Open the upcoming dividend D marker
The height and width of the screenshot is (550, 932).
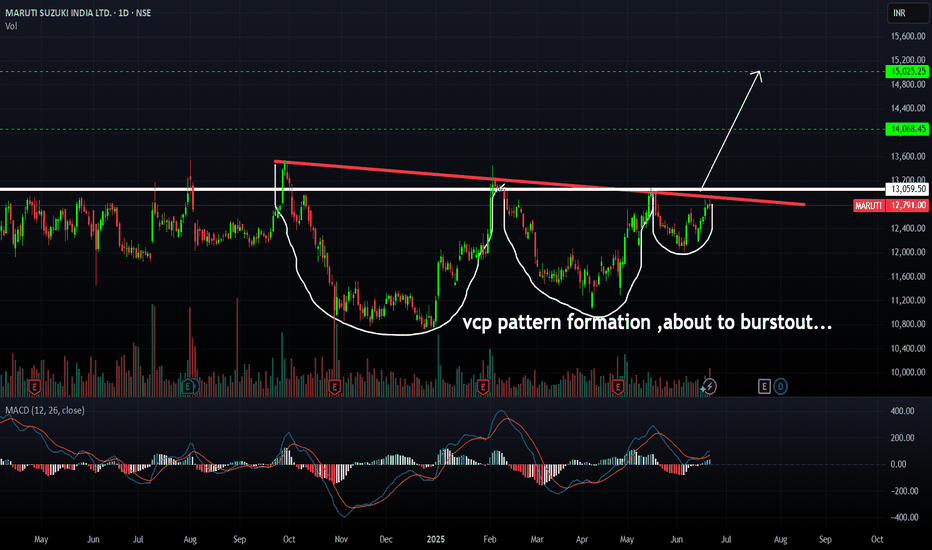point(780,386)
